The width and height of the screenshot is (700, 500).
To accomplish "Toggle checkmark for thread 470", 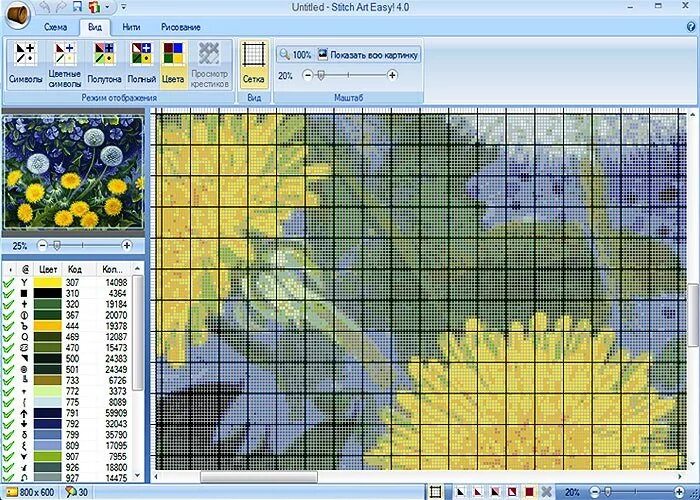I will pyautogui.click(x=8, y=348).
